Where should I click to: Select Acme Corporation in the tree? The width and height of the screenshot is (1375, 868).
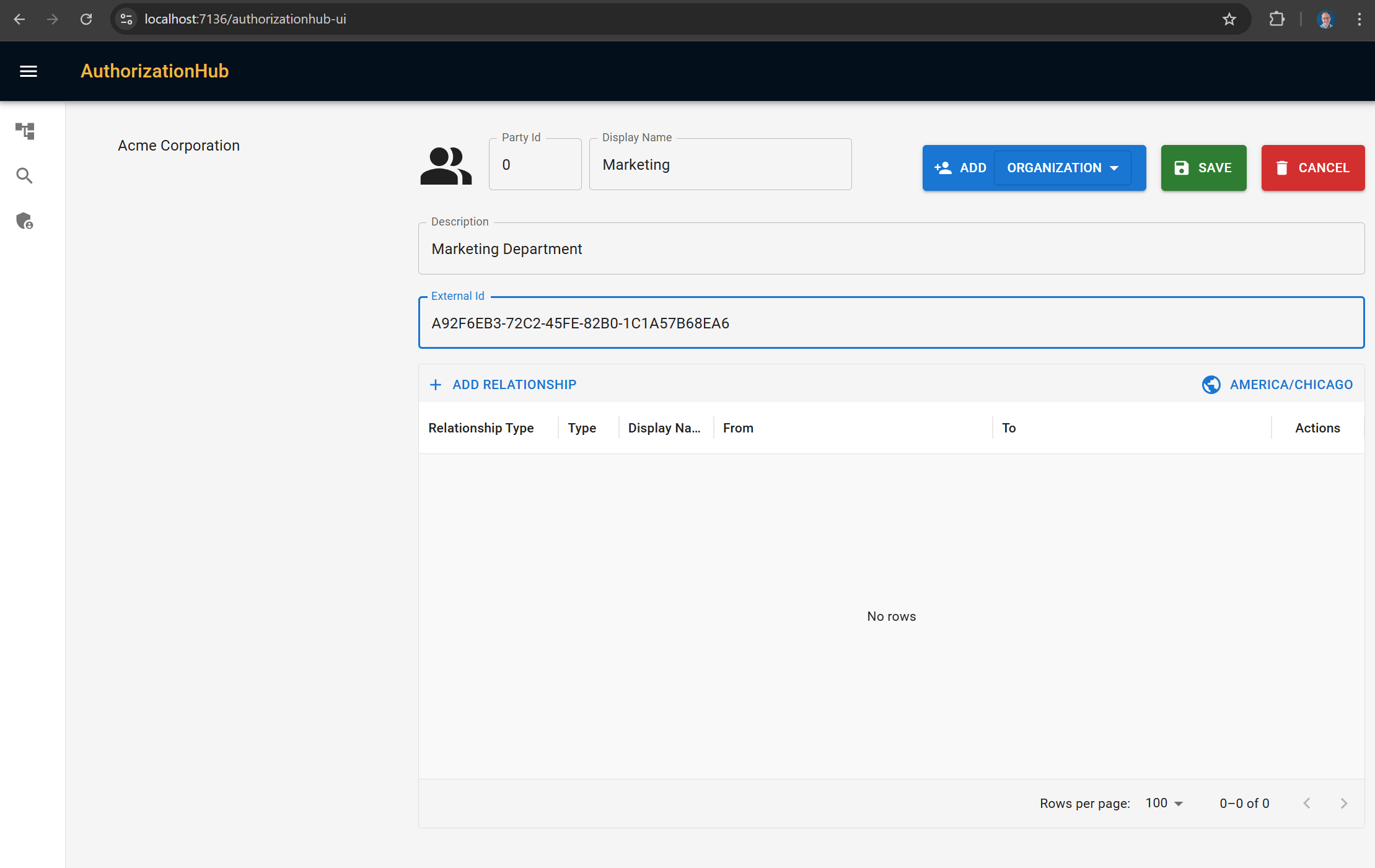tap(178, 146)
